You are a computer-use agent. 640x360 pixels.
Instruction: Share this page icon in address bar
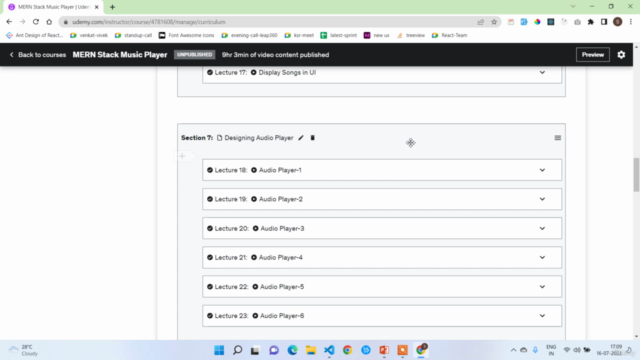tap(480, 22)
